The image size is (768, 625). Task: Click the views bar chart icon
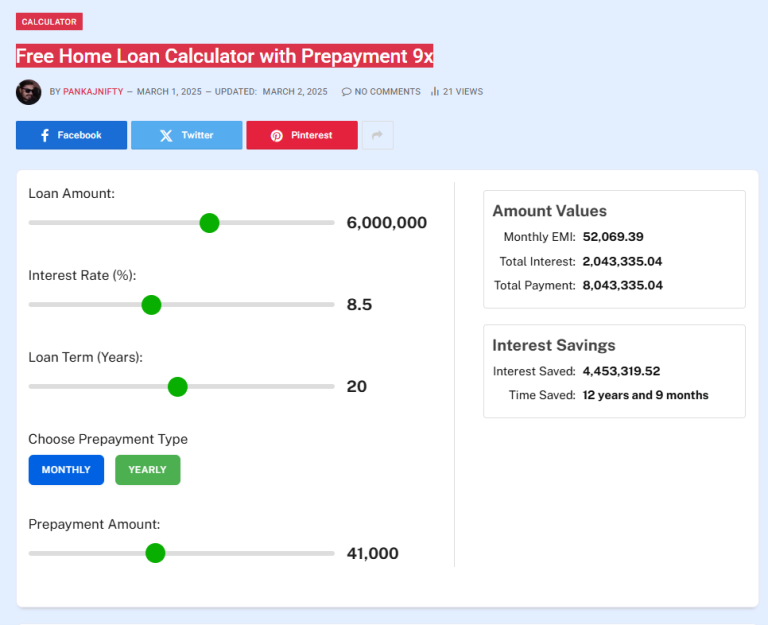tap(434, 92)
